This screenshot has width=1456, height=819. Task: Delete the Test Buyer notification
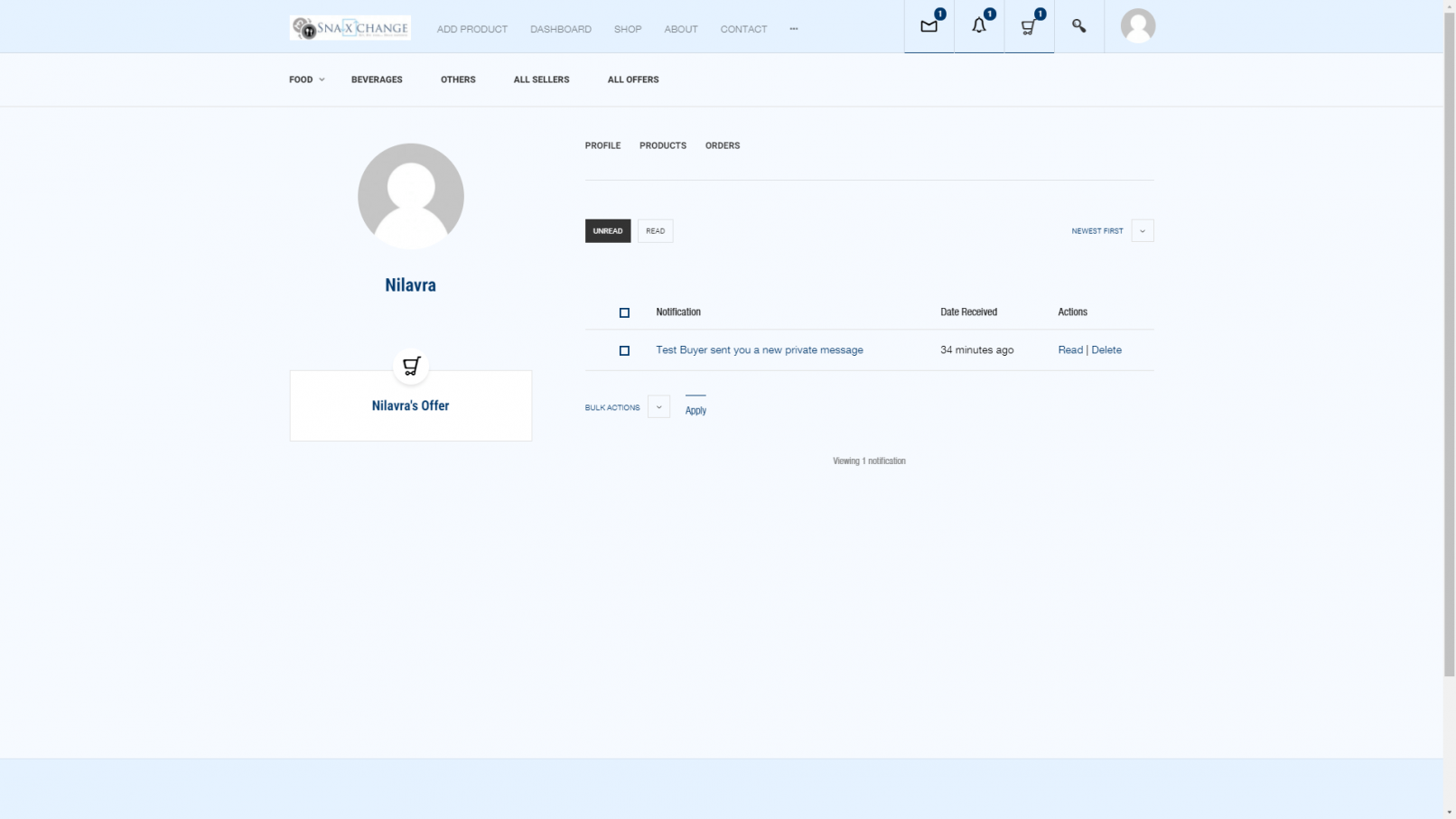(1106, 350)
